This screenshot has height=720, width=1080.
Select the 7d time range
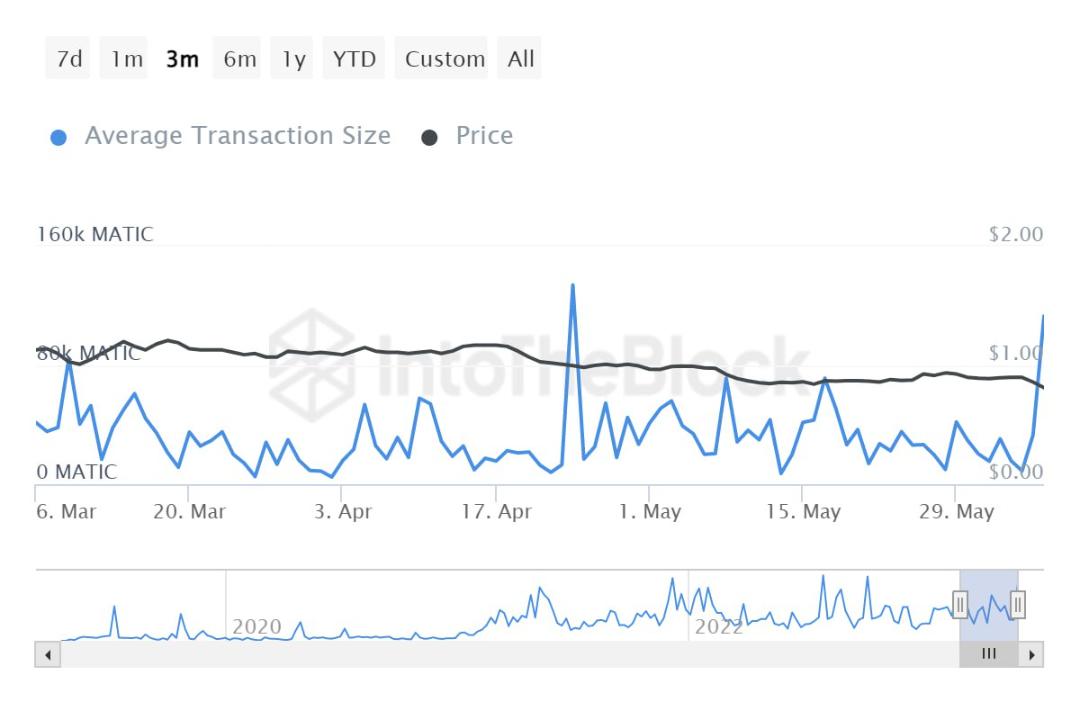(x=69, y=59)
